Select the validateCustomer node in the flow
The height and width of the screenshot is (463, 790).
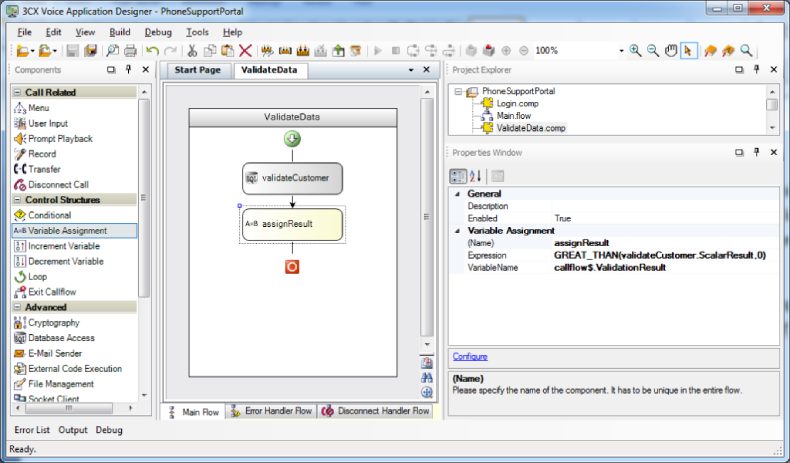pyautogui.click(x=292, y=178)
